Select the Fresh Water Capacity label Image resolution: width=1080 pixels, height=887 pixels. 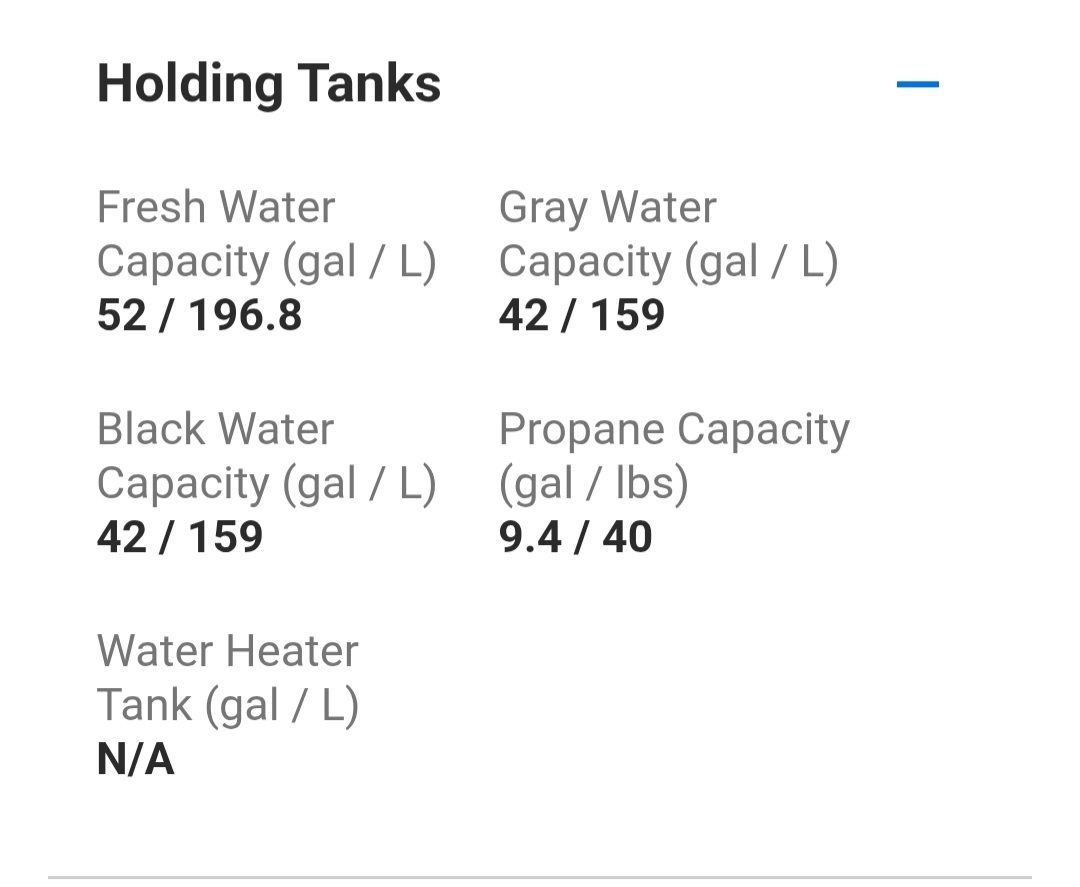pyautogui.click(x=266, y=234)
